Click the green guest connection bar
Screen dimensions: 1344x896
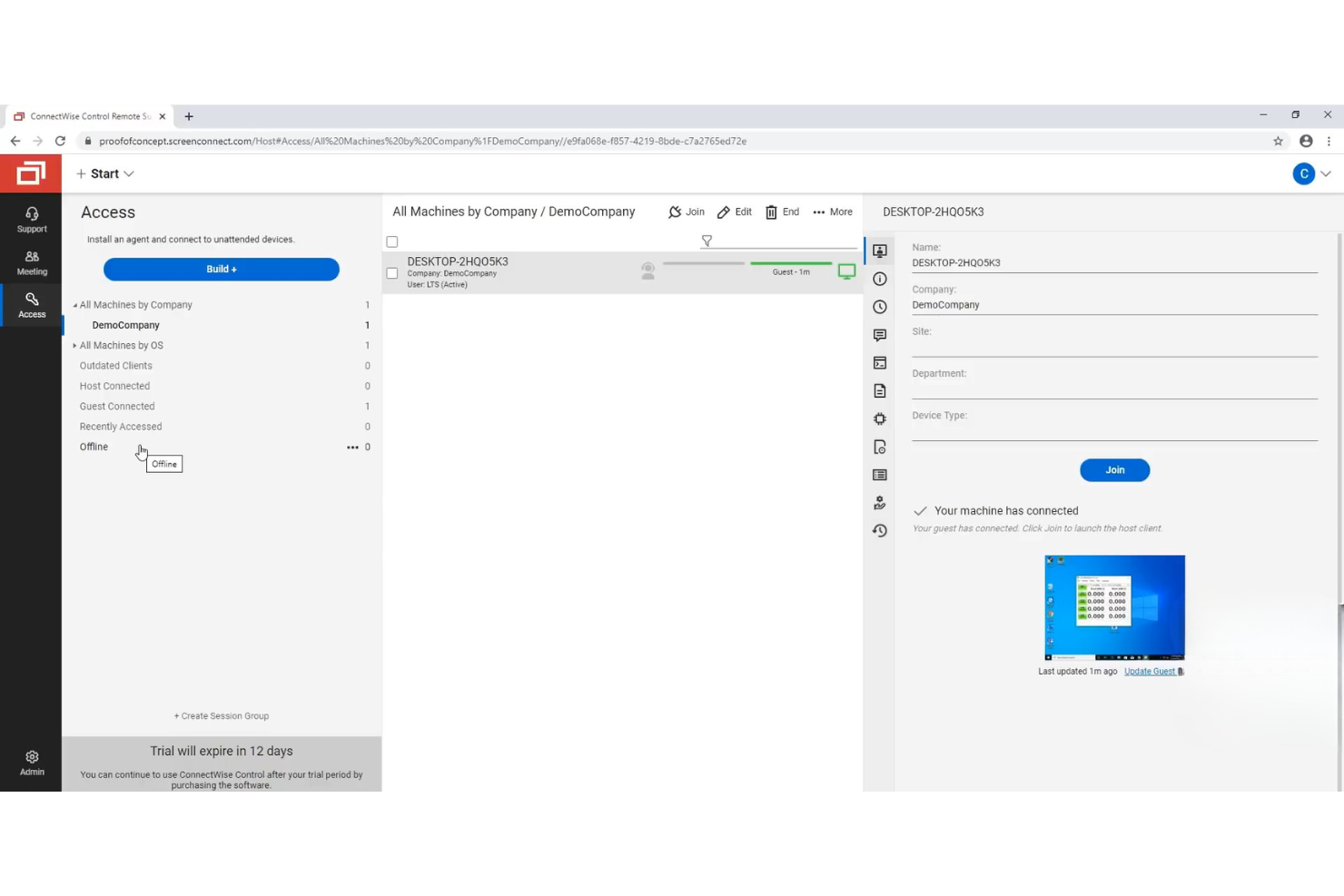coord(791,263)
